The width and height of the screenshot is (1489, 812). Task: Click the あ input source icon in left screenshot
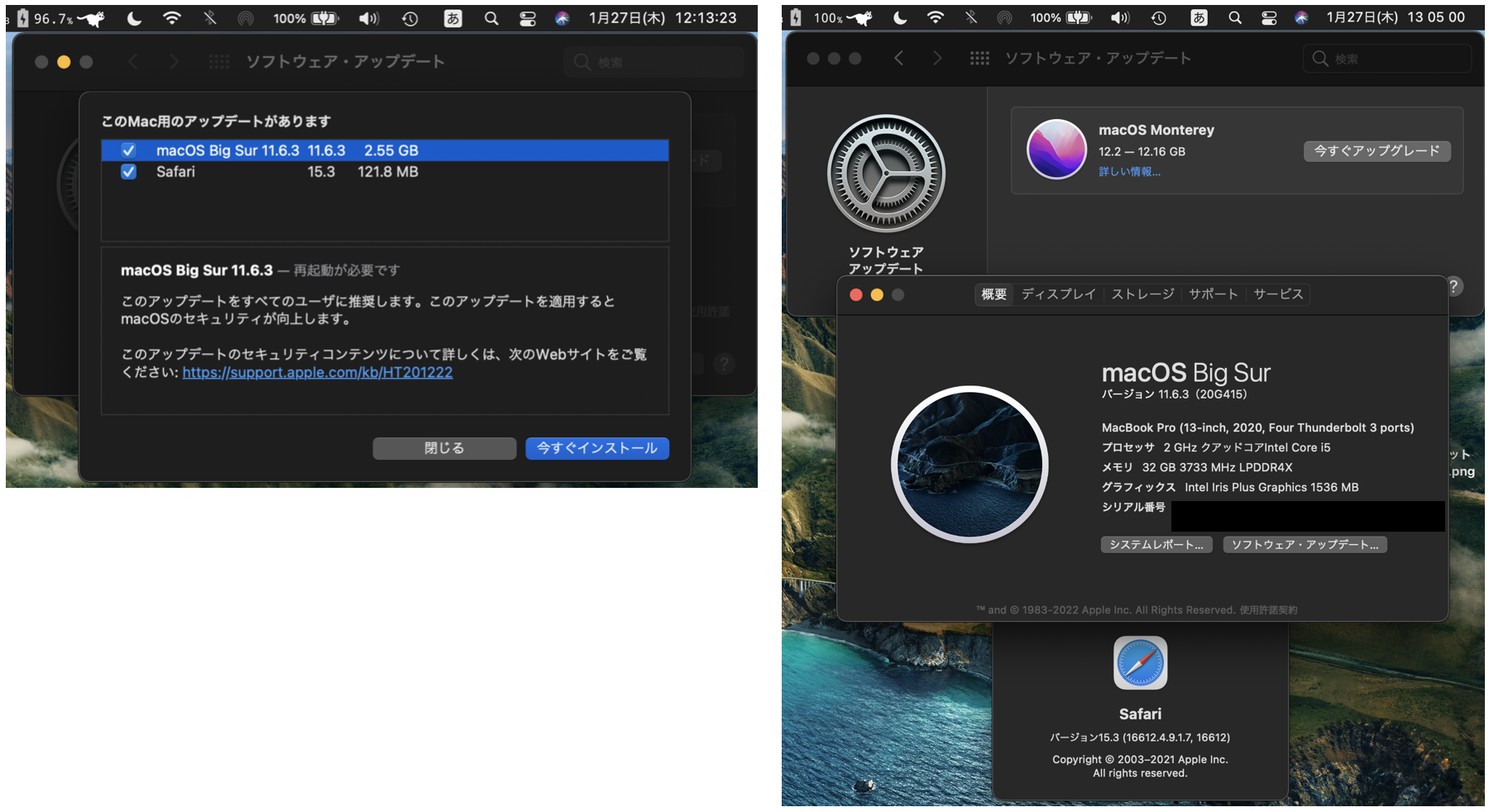coord(452,18)
